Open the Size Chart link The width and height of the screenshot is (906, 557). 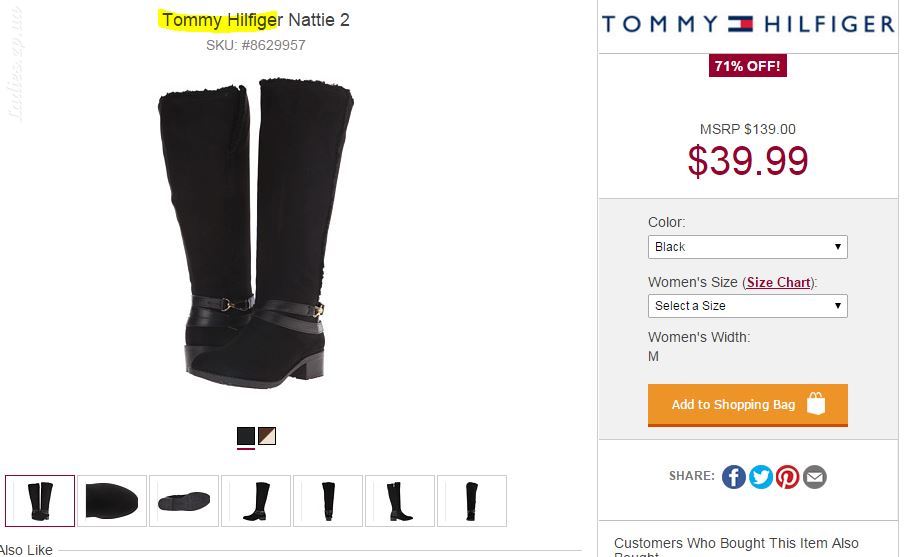778,282
